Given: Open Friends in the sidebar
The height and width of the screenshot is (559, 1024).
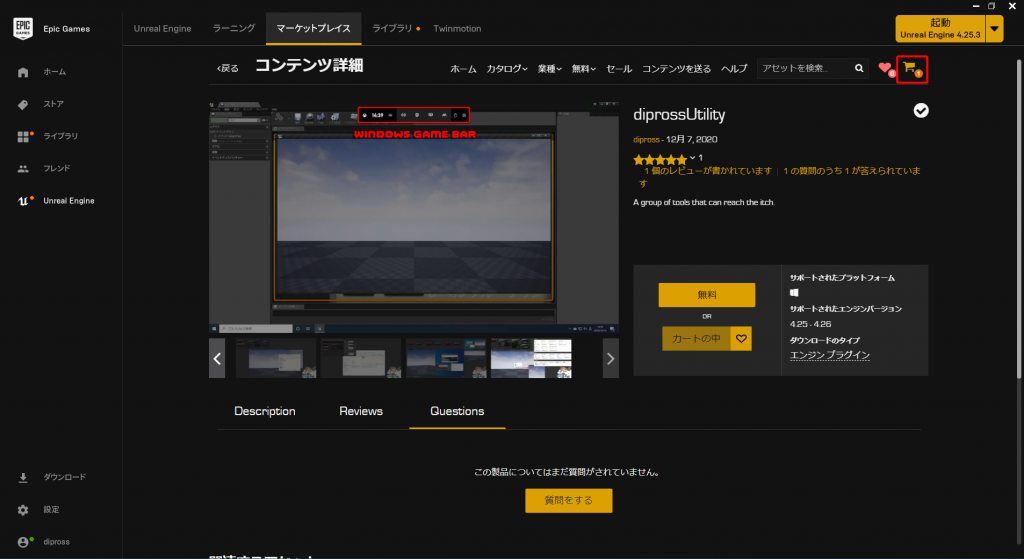Looking at the screenshot, I should point(43,168).
